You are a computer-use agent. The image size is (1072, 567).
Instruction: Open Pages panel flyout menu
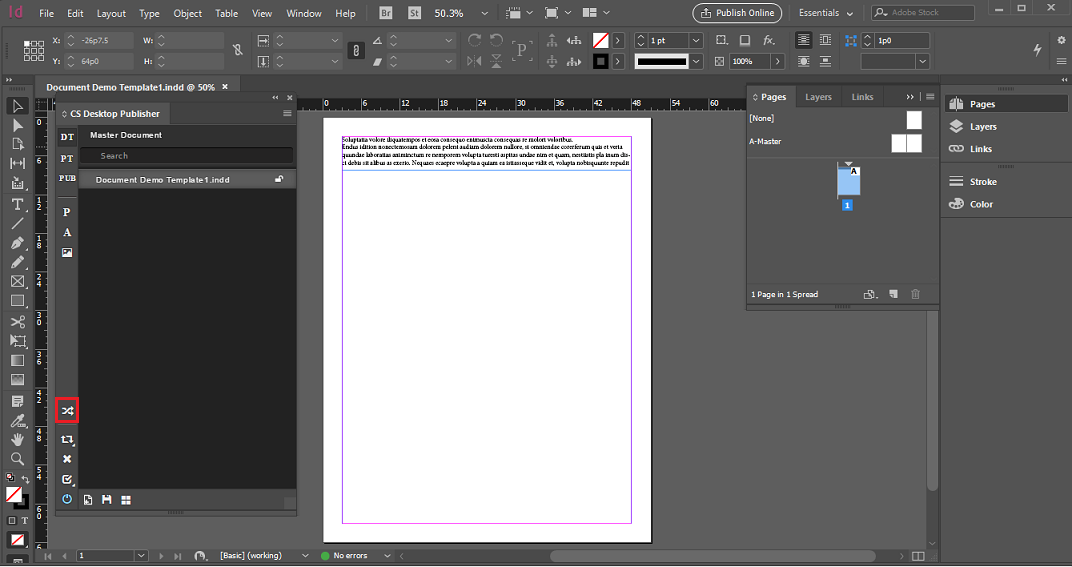[930, 97]
